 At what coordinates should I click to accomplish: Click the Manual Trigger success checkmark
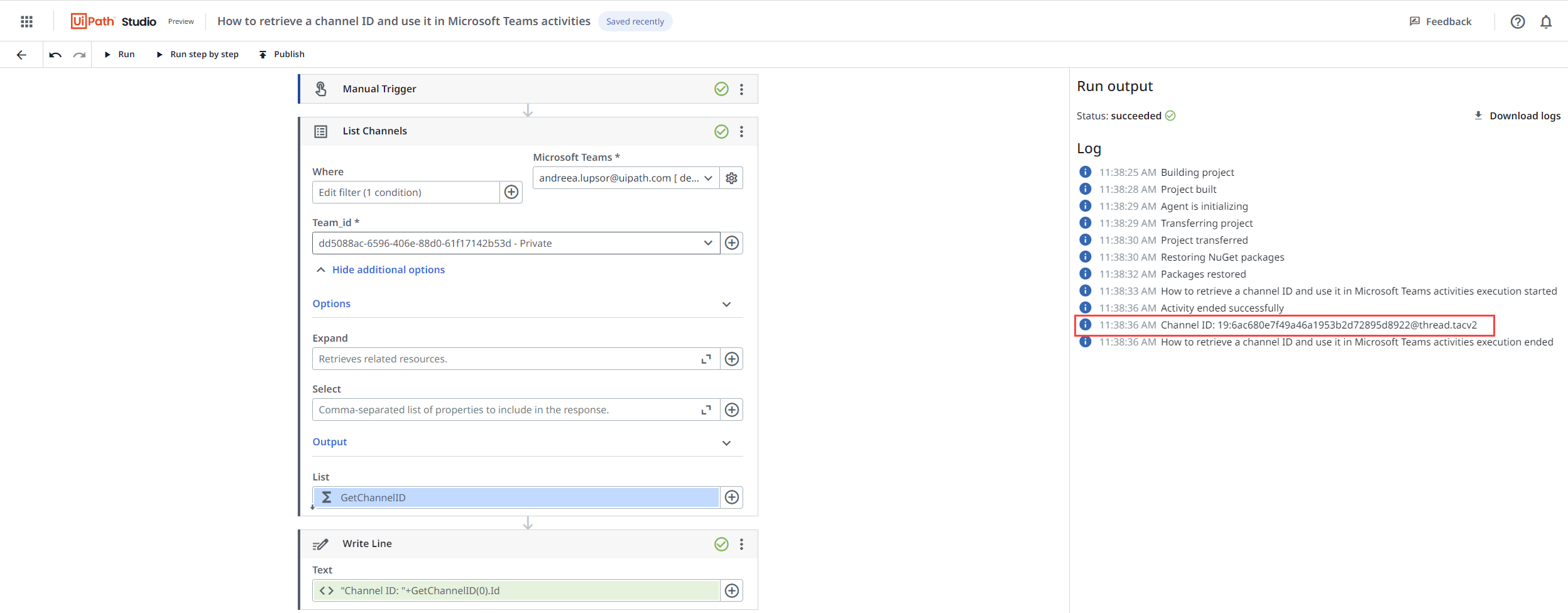click(721, 89)
